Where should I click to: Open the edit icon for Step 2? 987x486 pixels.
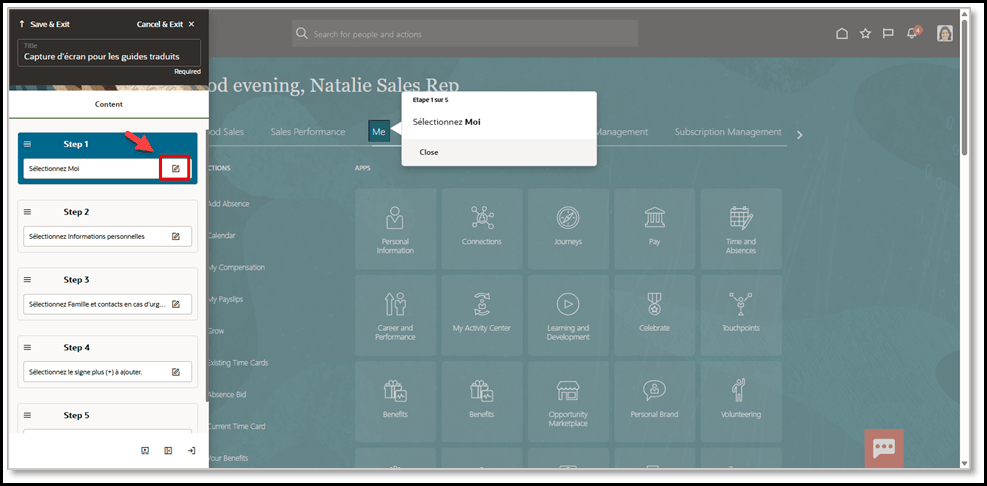click(176, 237)
